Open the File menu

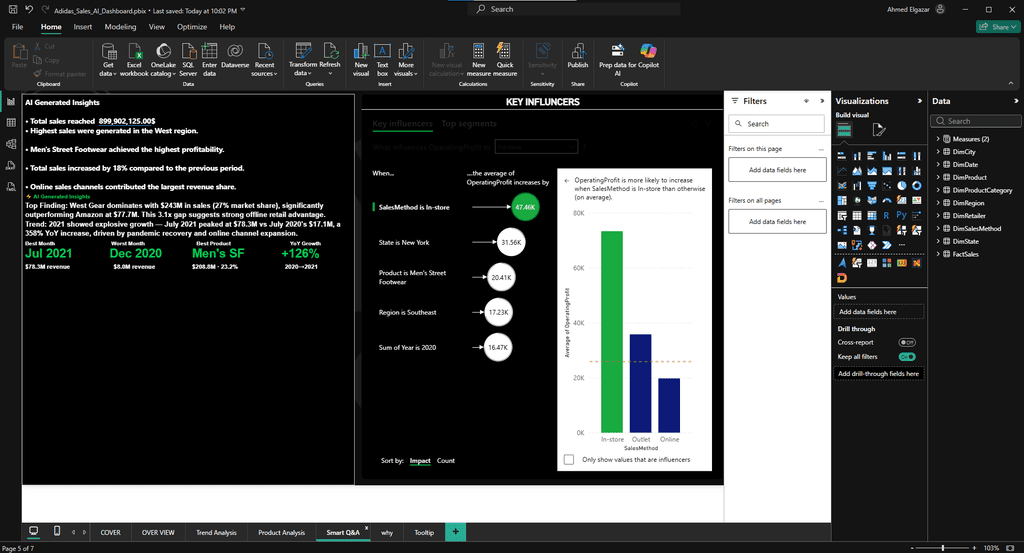[18, 27]
